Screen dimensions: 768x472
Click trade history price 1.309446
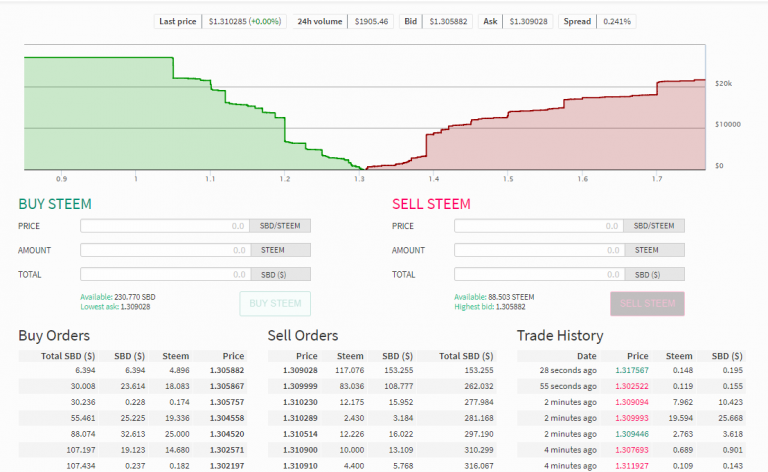[632, 434]
